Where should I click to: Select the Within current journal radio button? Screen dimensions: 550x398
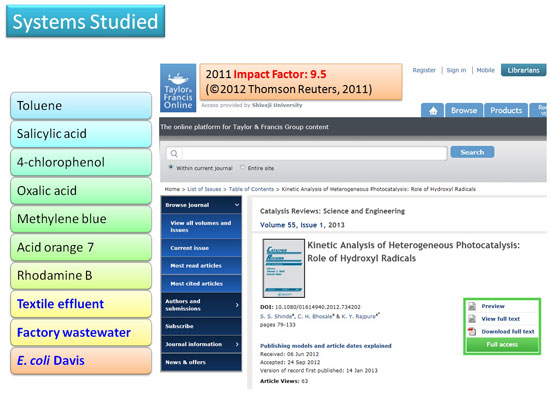coord(171,167)
